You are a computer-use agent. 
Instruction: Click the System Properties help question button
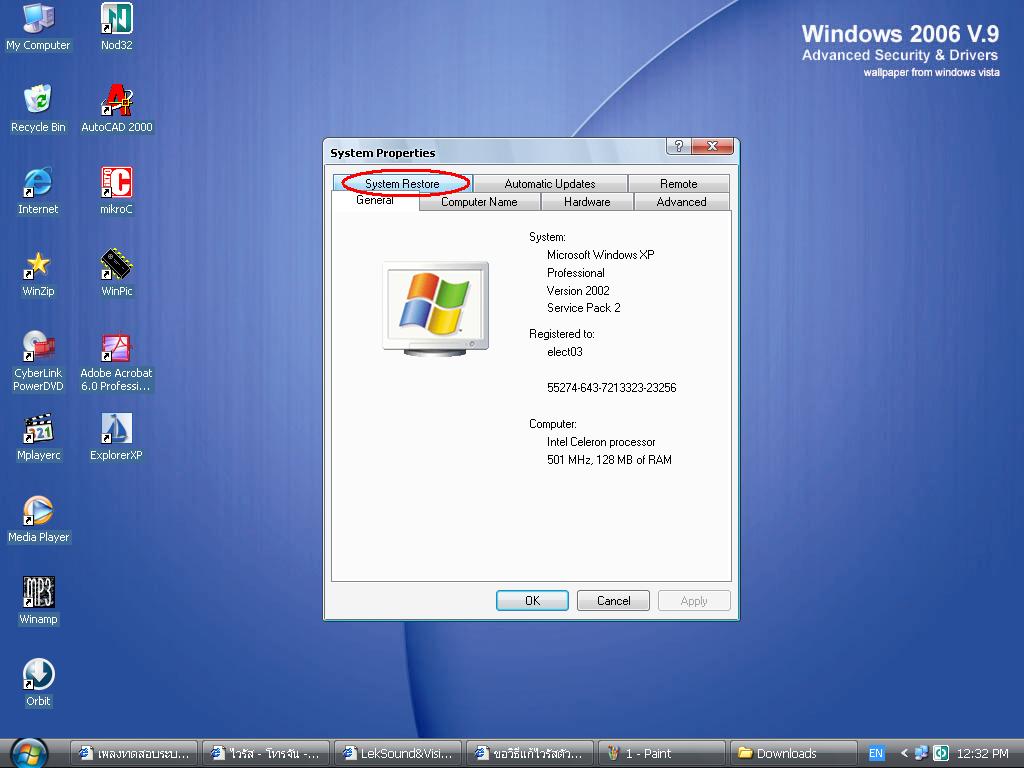point(678,146)
